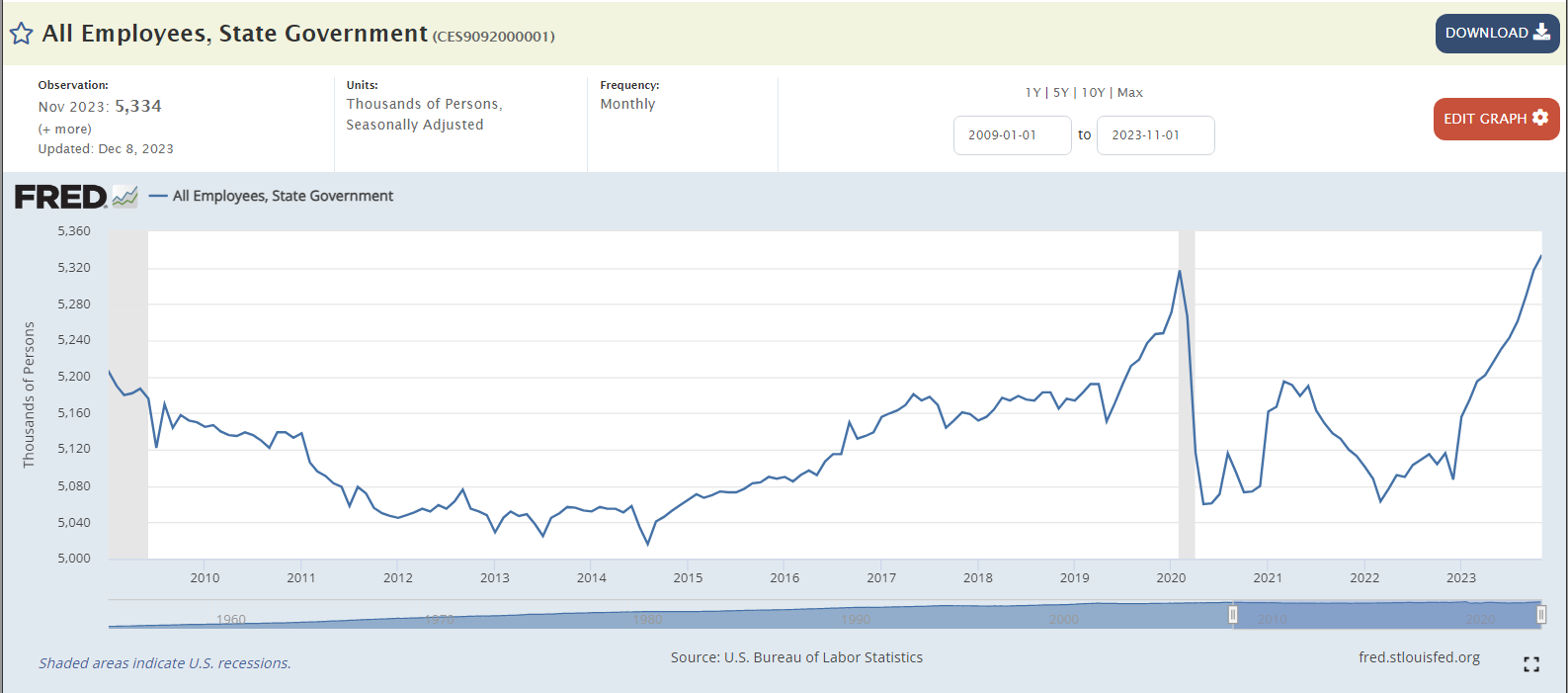The height and width of the screenshot is (693, 1568).
Task: Click the Source: U.S. Bureau of Labor Statistics text
Action: 796,657
